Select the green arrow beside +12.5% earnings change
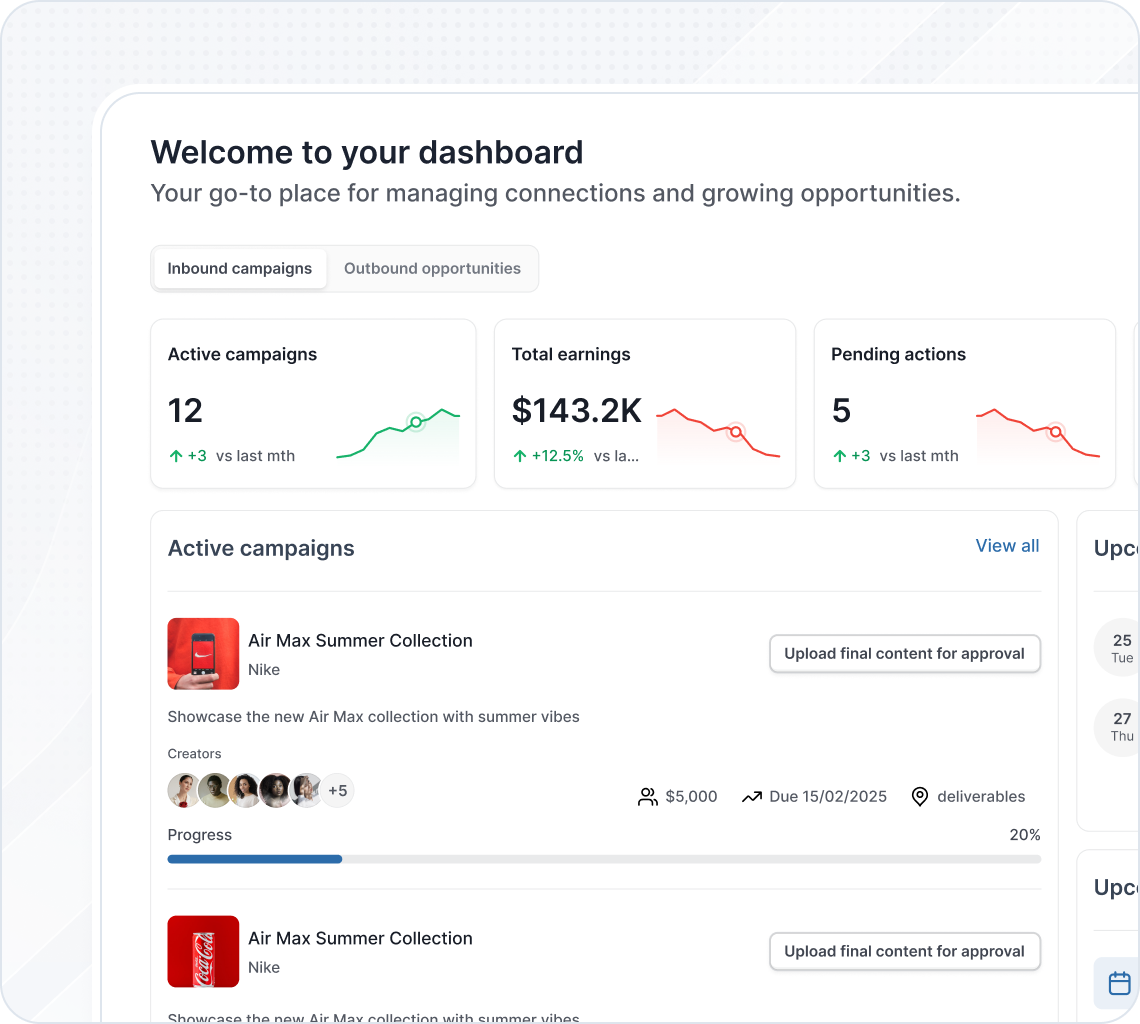 click(x=519, y=455)
